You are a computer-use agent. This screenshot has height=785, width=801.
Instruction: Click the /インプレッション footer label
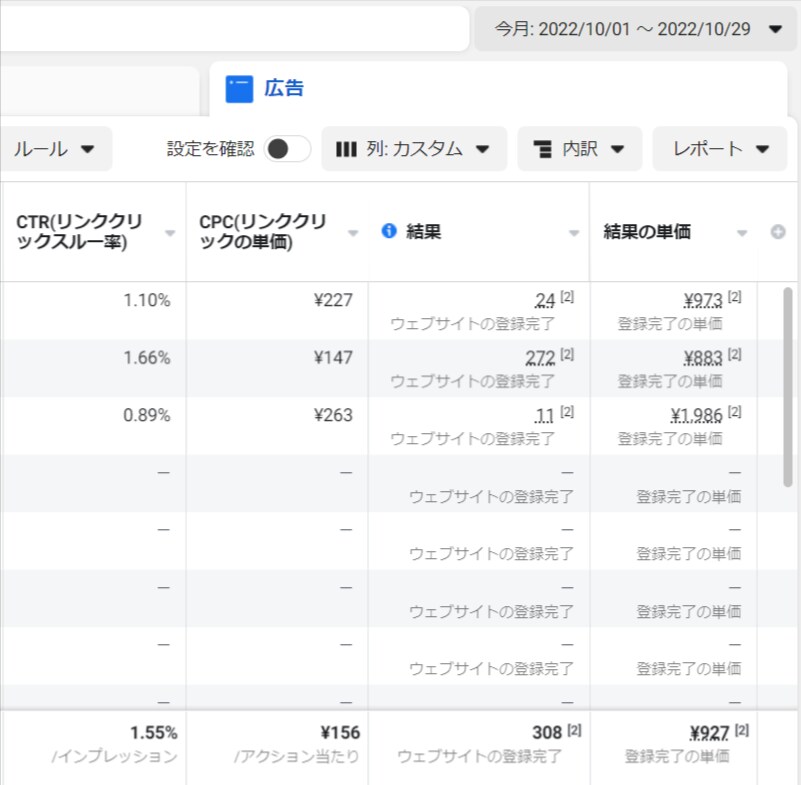(114, 756)
